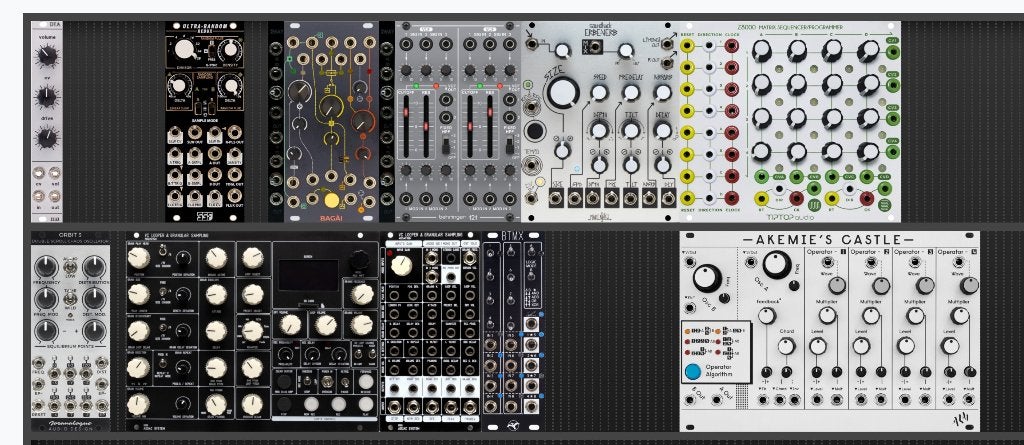Click the PLEX OUT jack on Ultra-Random
This screenshot has height=445, width=1024.
234,195
